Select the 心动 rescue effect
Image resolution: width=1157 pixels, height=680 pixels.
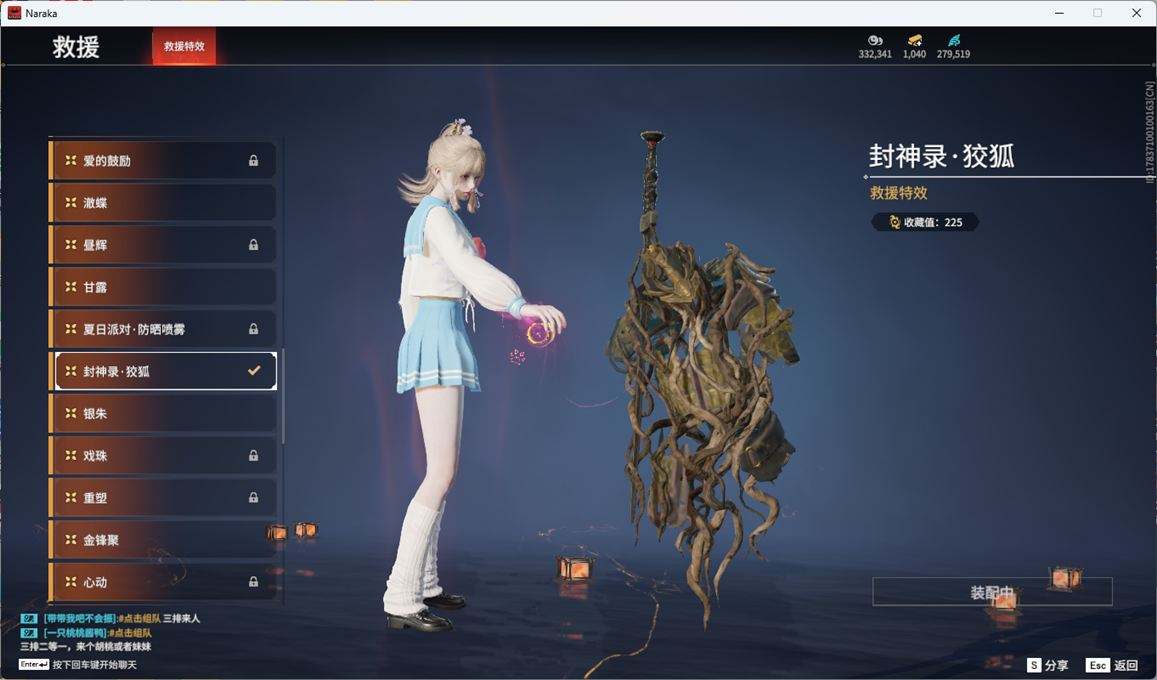click(163, 582)
